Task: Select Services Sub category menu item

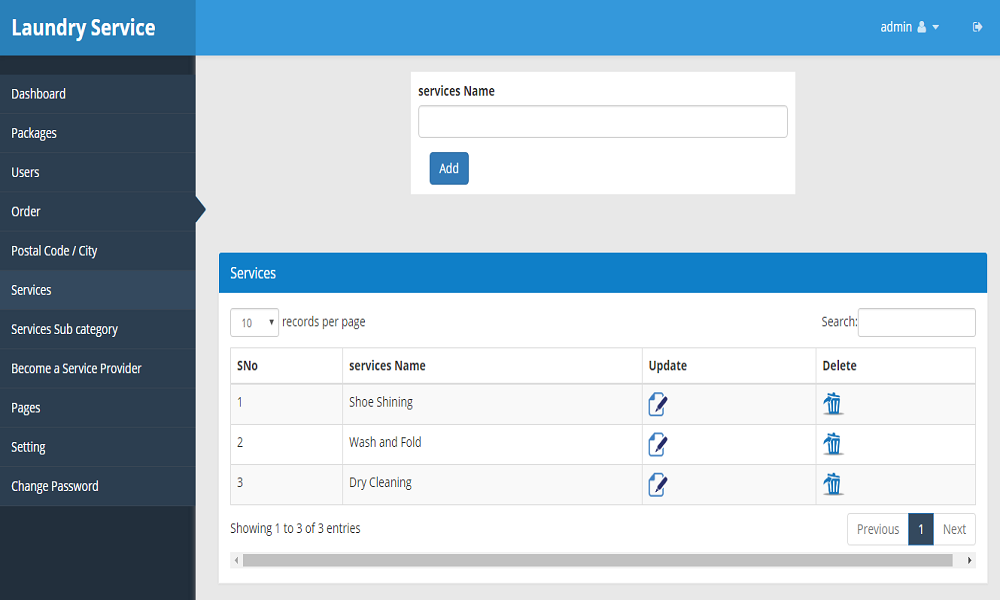Action: point(64,329)
